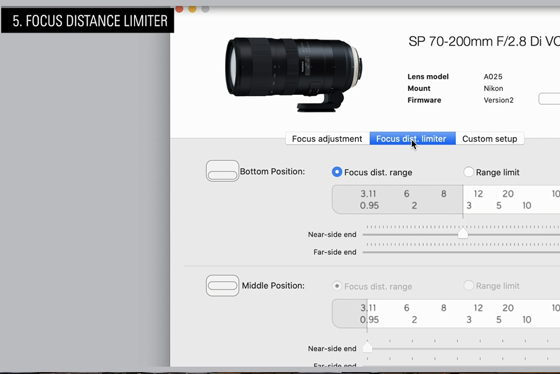
Task: Click the Middle Position Near-side end slider thumb
Action: (367, 348)
